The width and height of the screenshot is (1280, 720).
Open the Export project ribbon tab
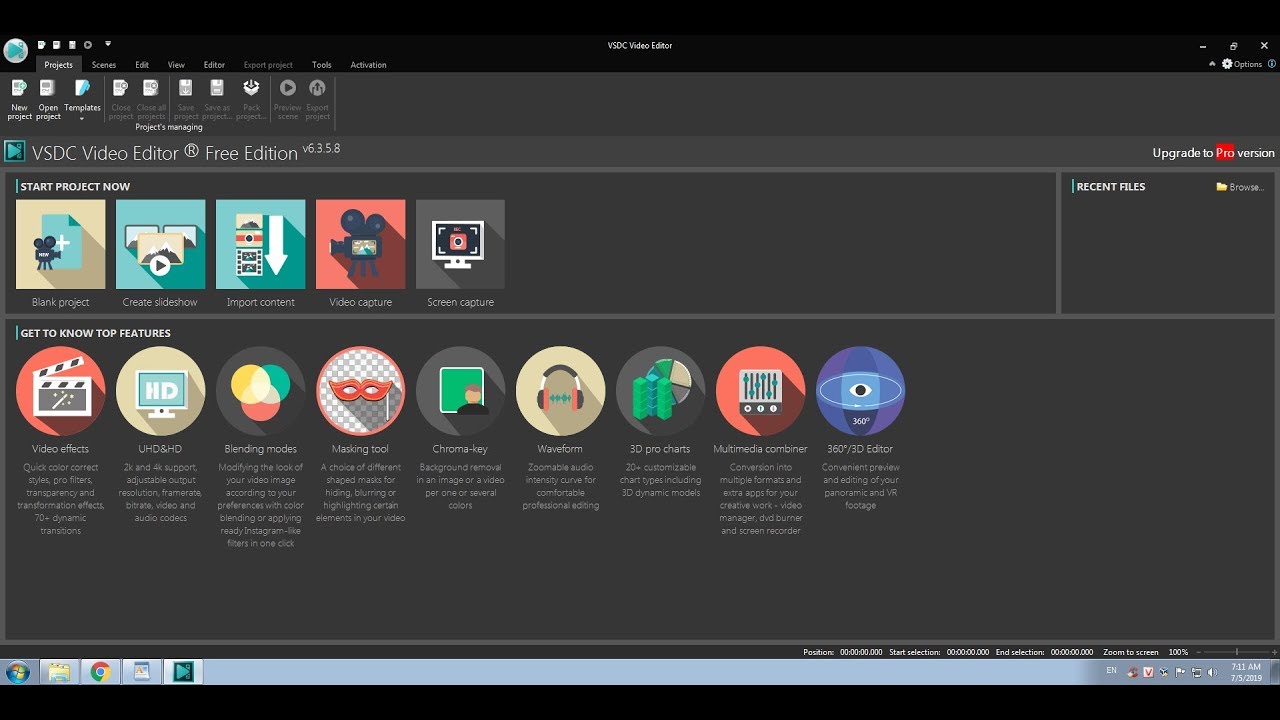[268, 65]
